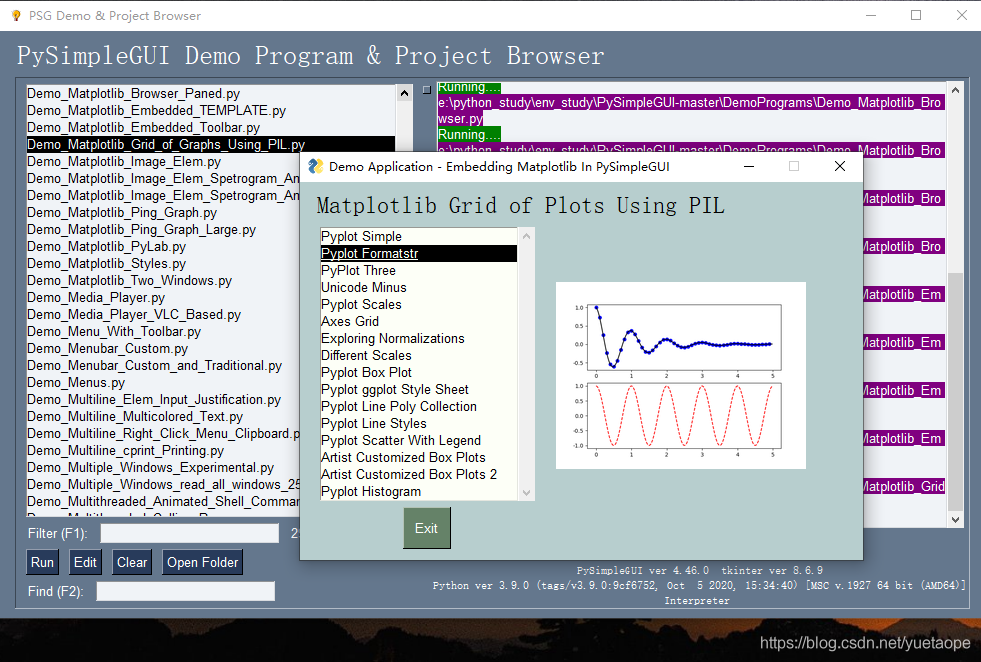Screen dimensions: 981x662
Task: Select Different Scales entry
Action: 419,355
